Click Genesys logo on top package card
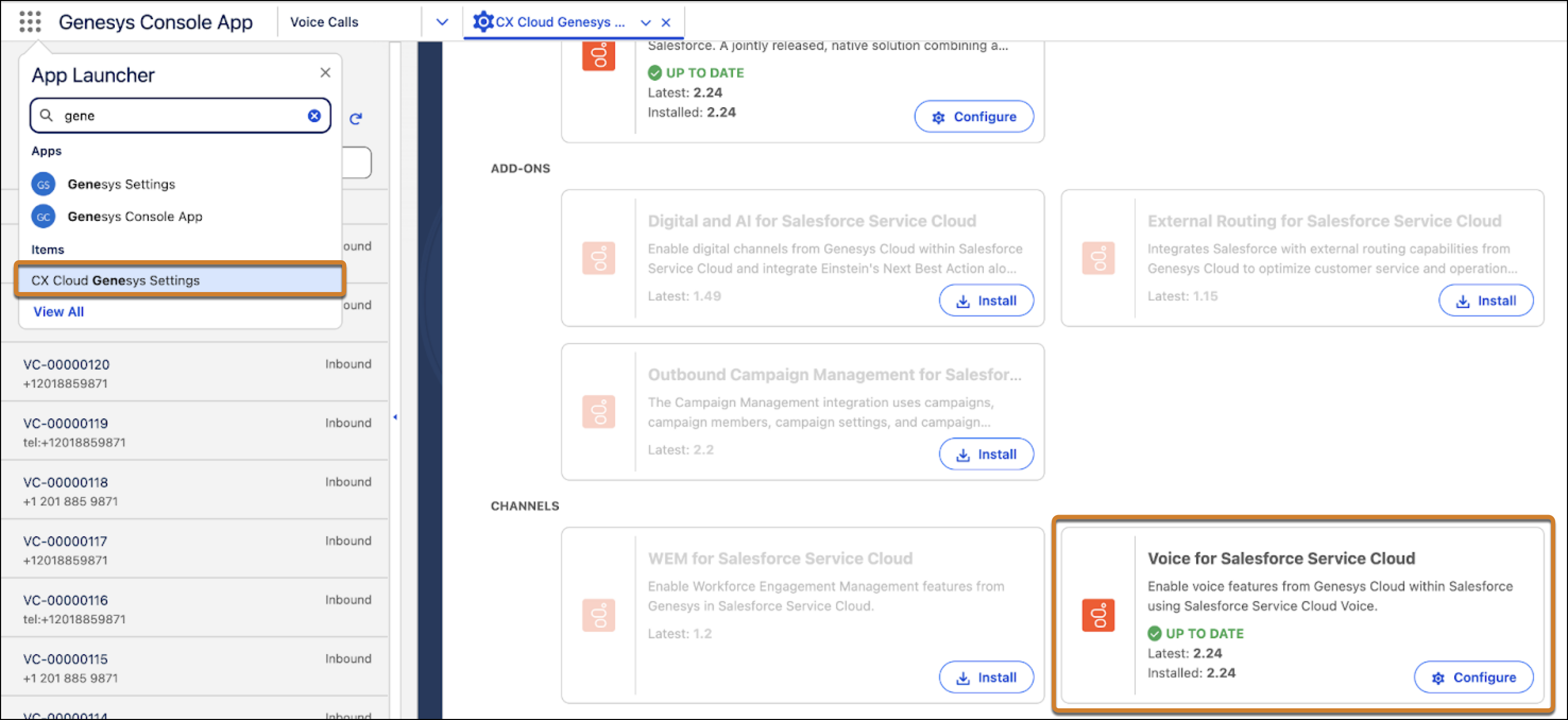Screen dimensions: 1568x720 coord(598,55)
